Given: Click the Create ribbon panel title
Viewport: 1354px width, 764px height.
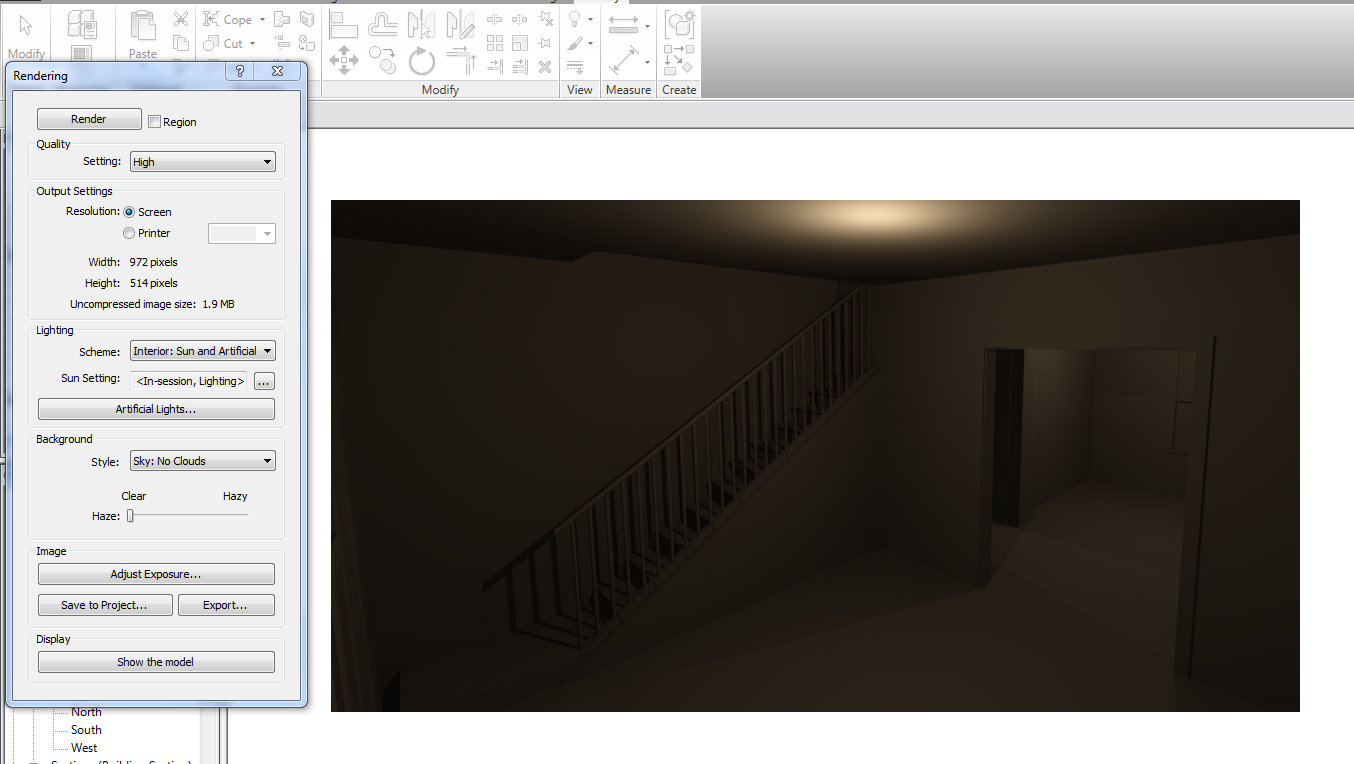Looking at the screenshot, I should (679, 90).
